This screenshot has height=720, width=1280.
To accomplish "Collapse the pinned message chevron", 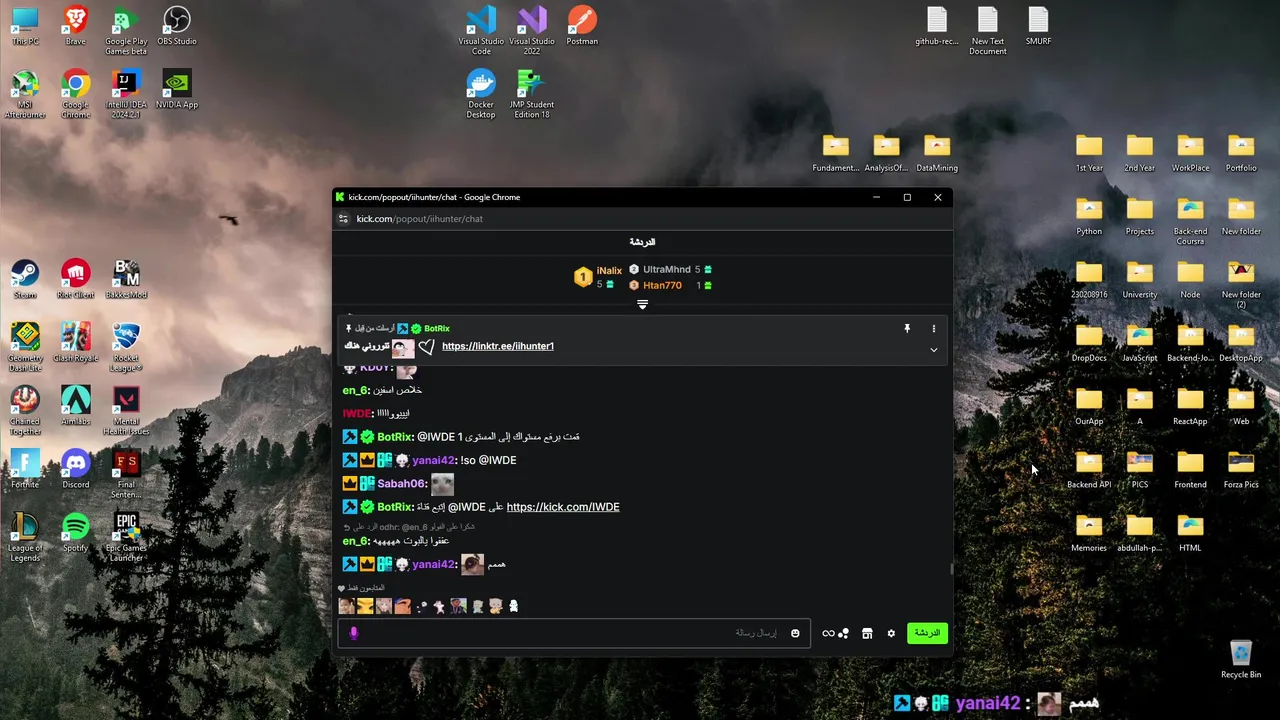I will tap(934, 350).
